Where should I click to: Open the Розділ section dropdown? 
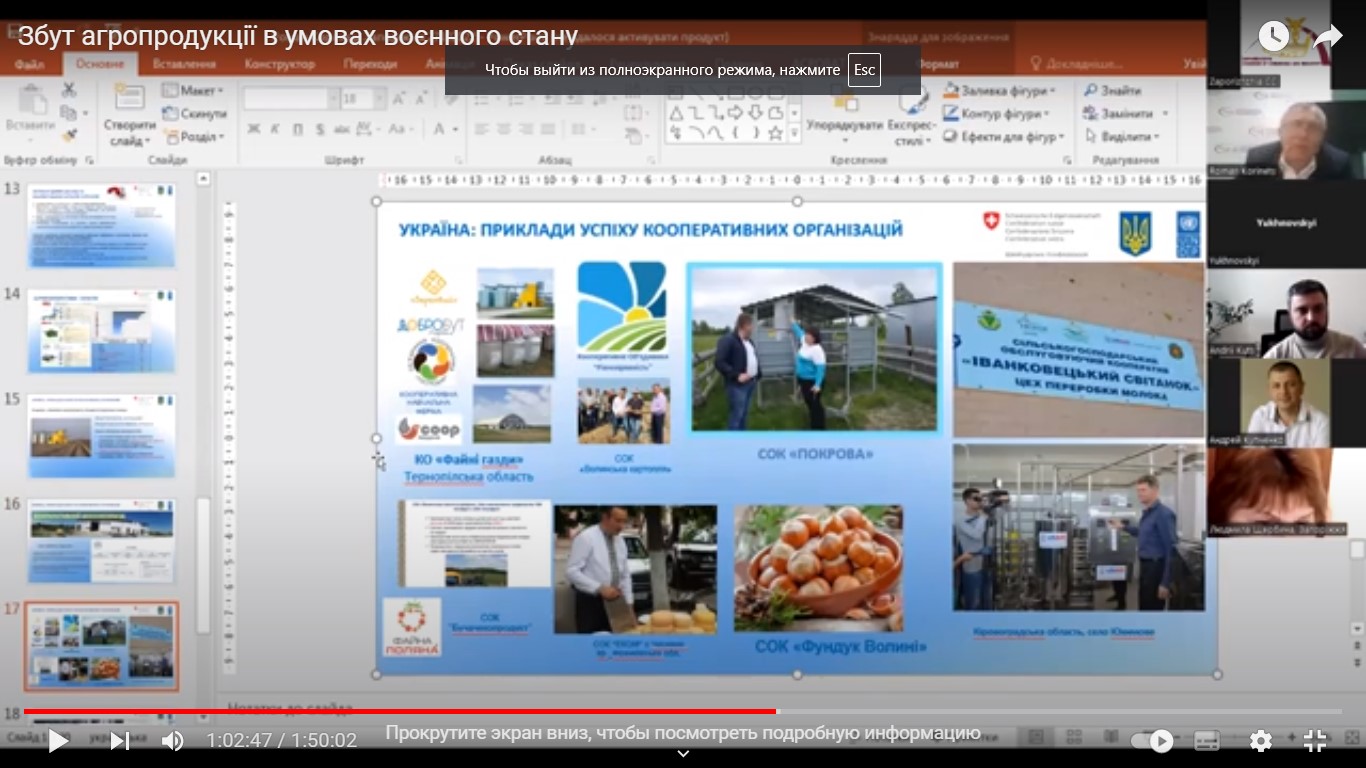pos(194,137)
